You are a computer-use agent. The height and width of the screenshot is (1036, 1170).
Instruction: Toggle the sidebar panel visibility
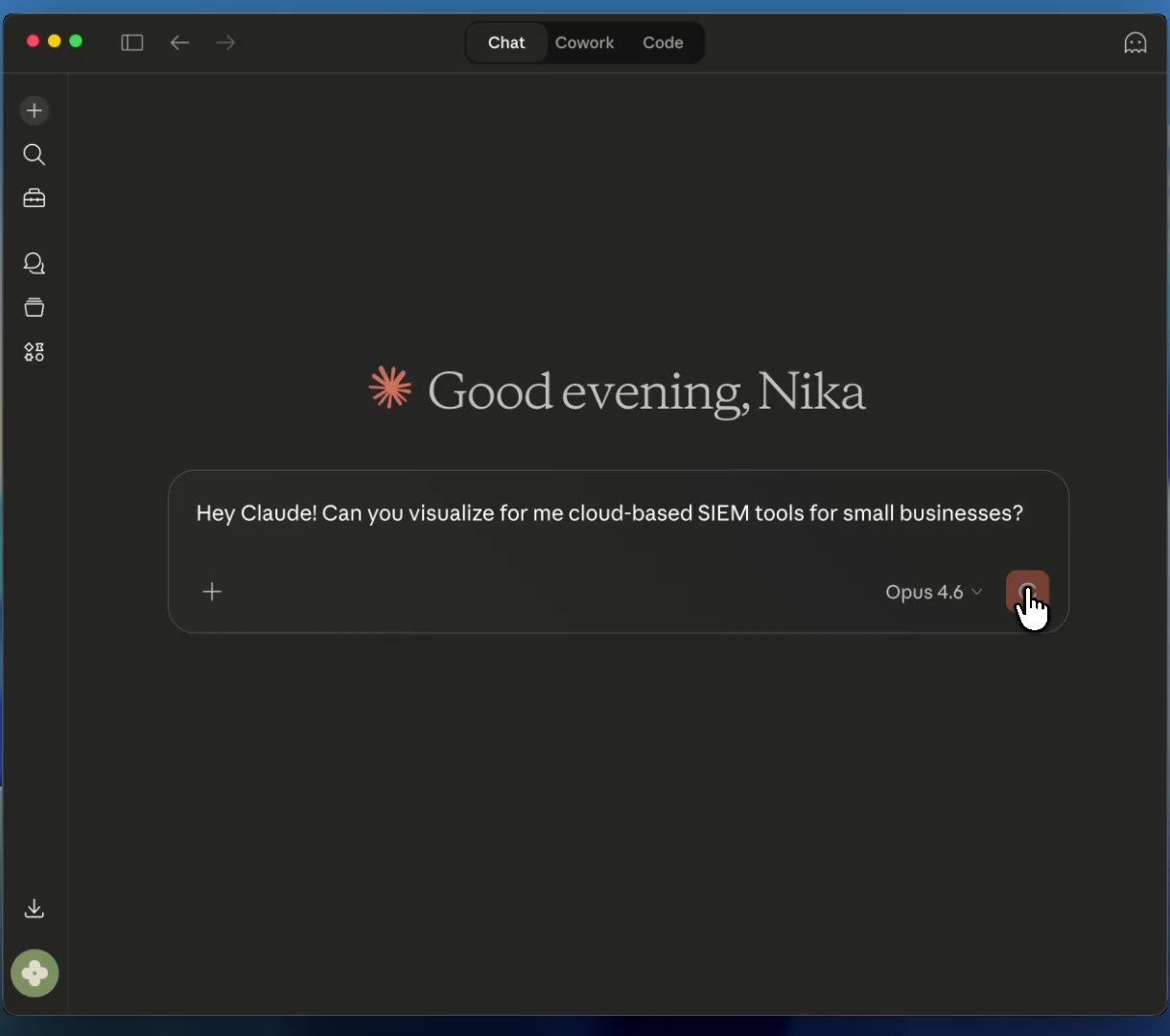pyautogui.click(x=132, y=42)
